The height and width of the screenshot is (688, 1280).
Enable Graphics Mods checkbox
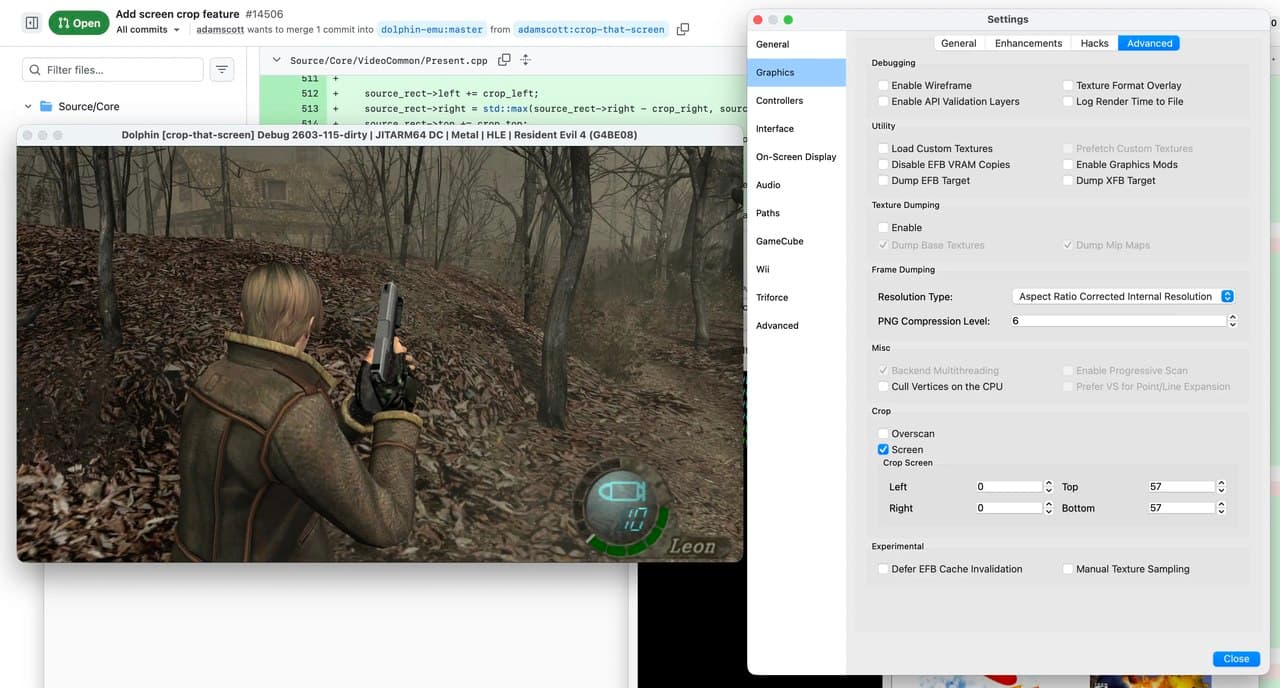click(1067, 165)
